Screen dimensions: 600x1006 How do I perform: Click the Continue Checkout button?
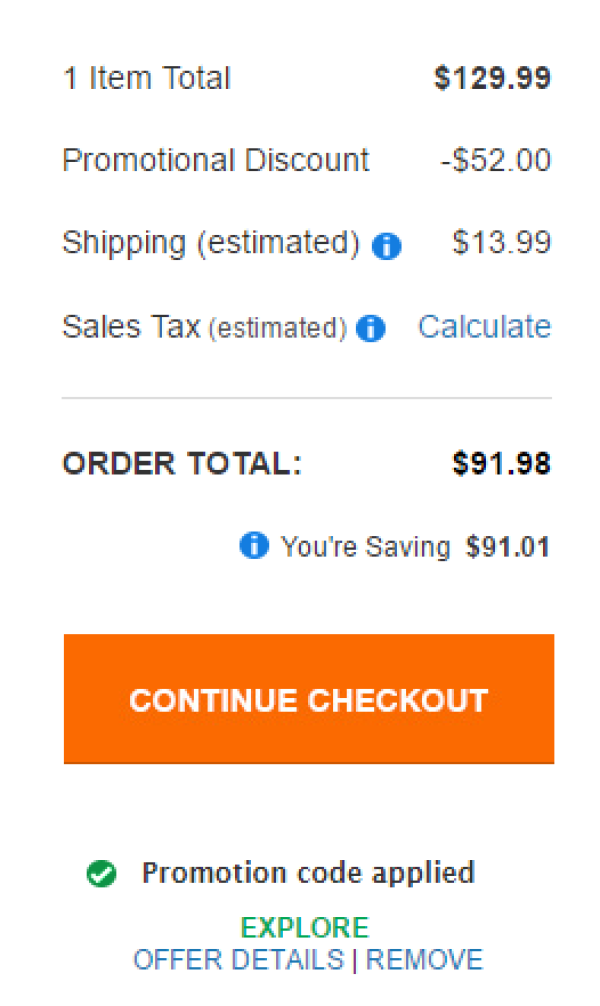pos(309,699)
